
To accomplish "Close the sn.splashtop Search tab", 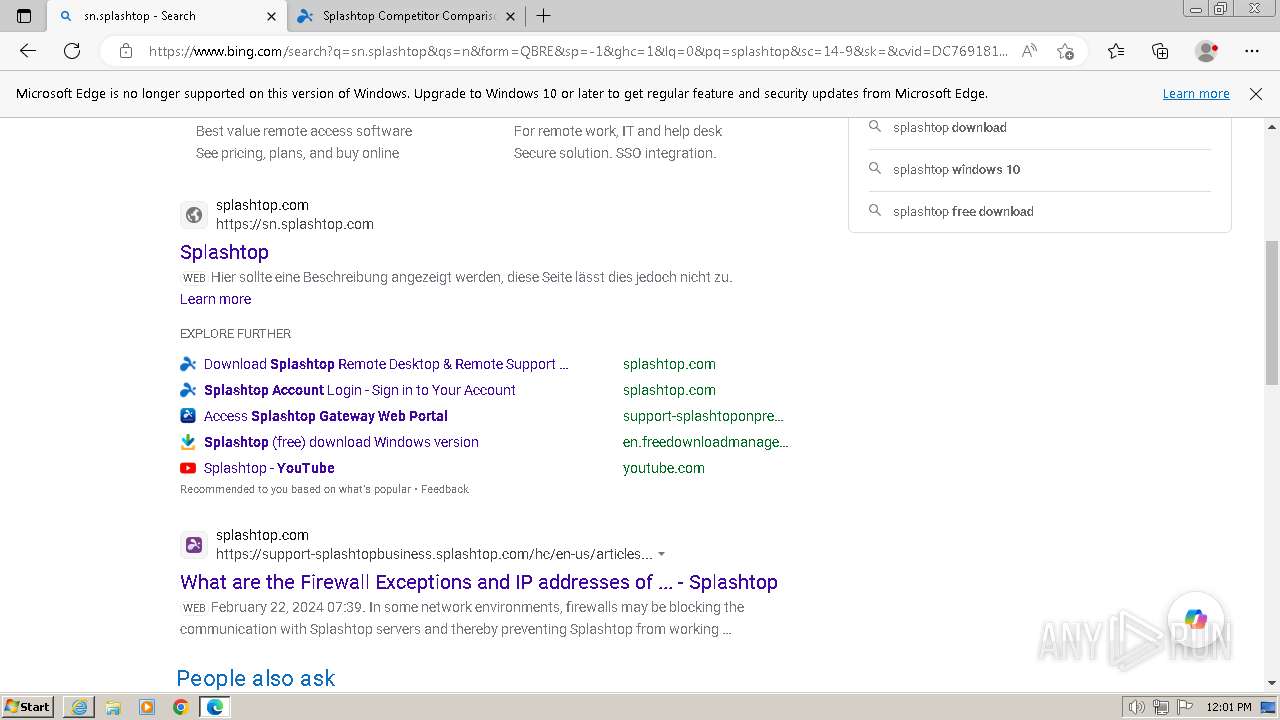I will point(271,16).
